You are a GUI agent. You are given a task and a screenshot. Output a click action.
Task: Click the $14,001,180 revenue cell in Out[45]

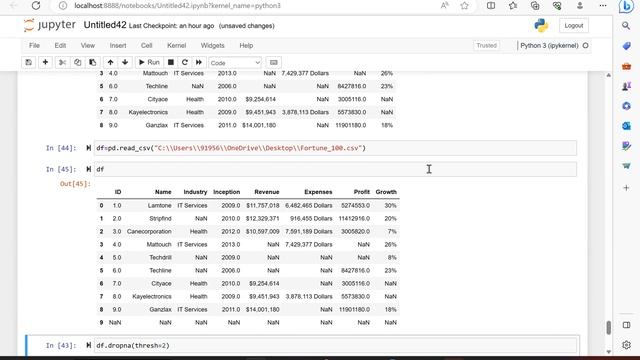(262, 310)
